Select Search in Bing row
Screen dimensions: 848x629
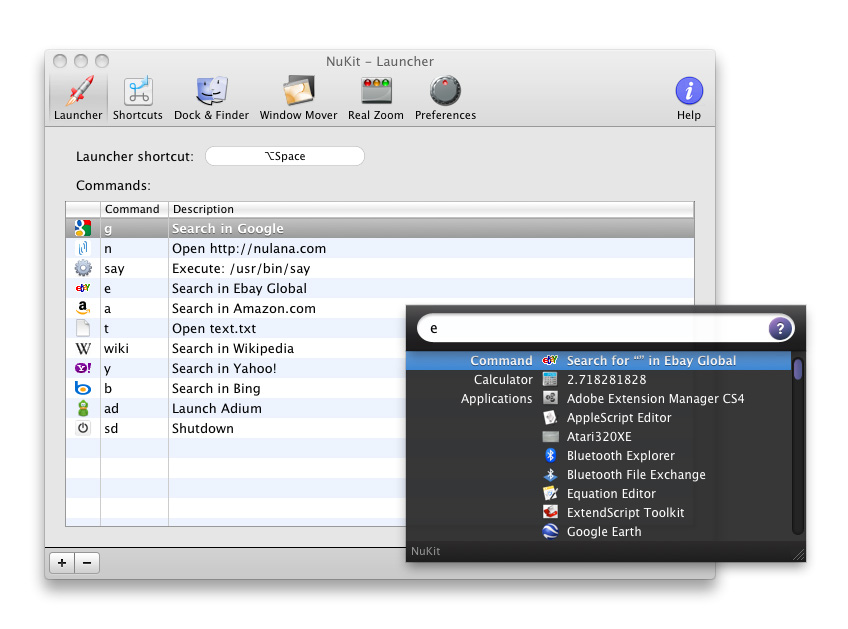point(236,388)
